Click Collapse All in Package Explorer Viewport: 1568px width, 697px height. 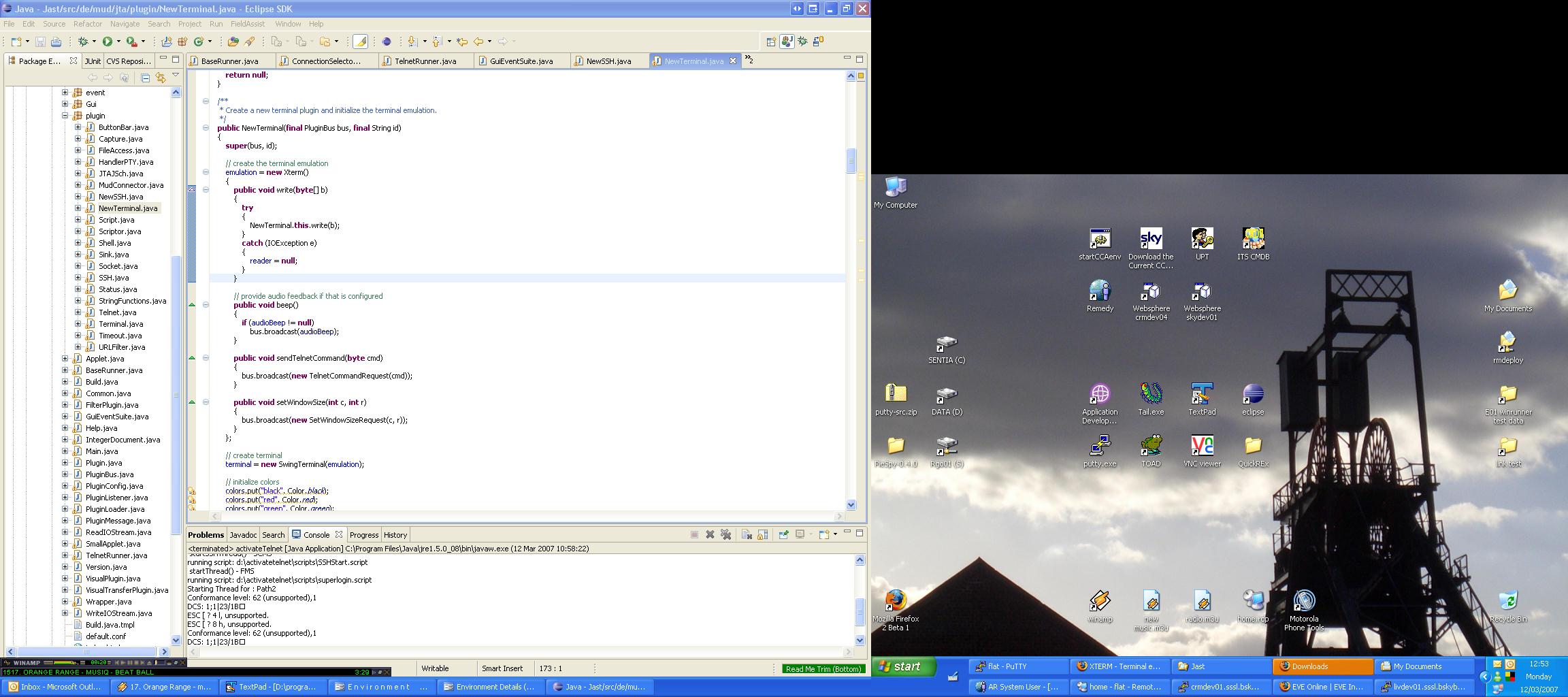(x=145, y=78)
